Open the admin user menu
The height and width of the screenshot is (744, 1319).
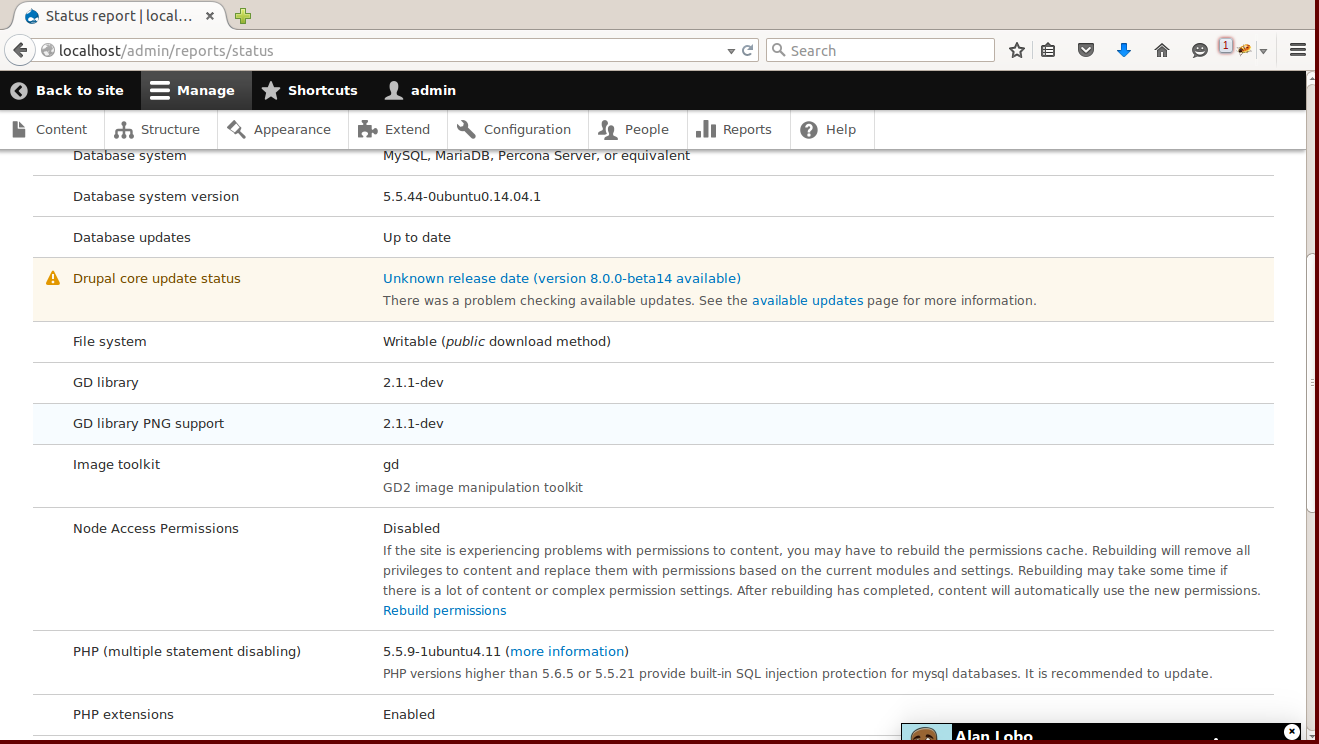tap(421, 90)
